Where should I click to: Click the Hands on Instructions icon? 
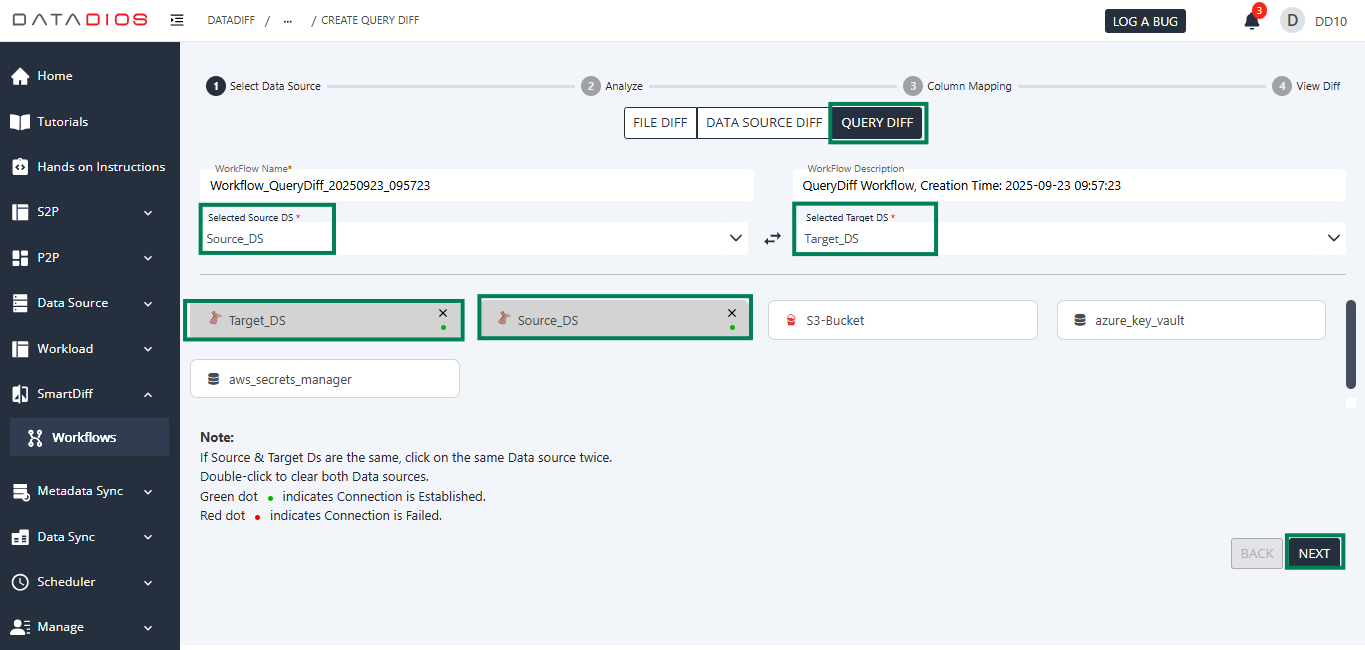click(20, 166)
